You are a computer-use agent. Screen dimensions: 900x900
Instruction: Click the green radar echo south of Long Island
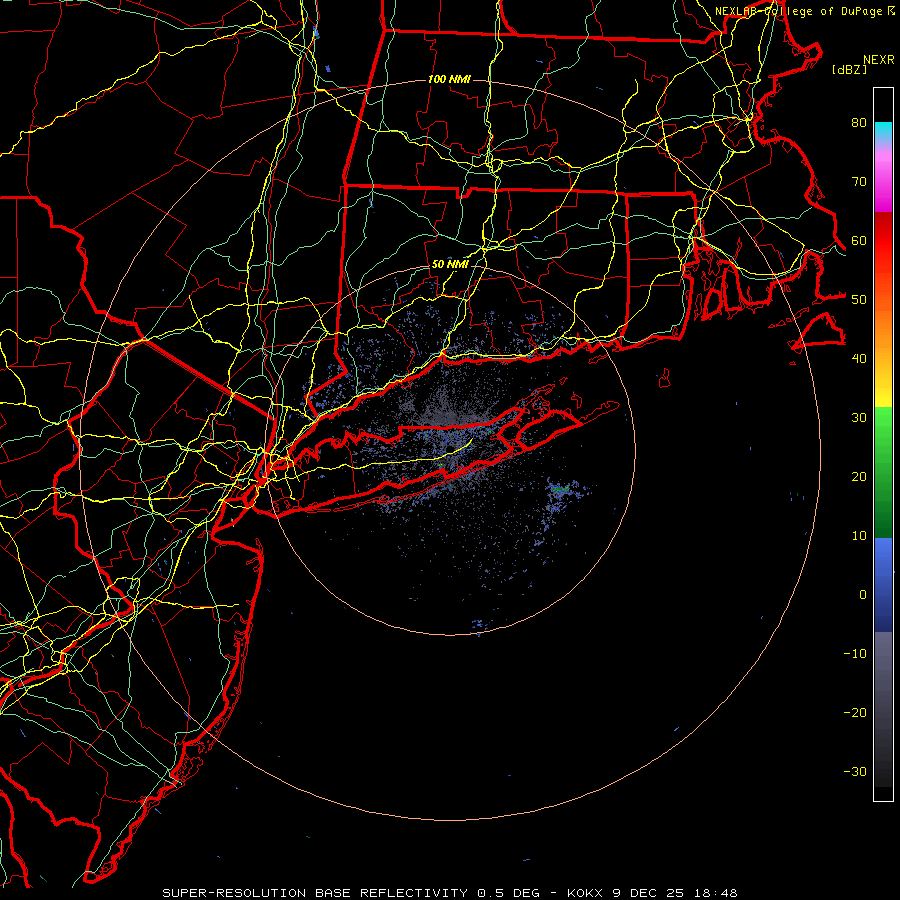(560, 489)
